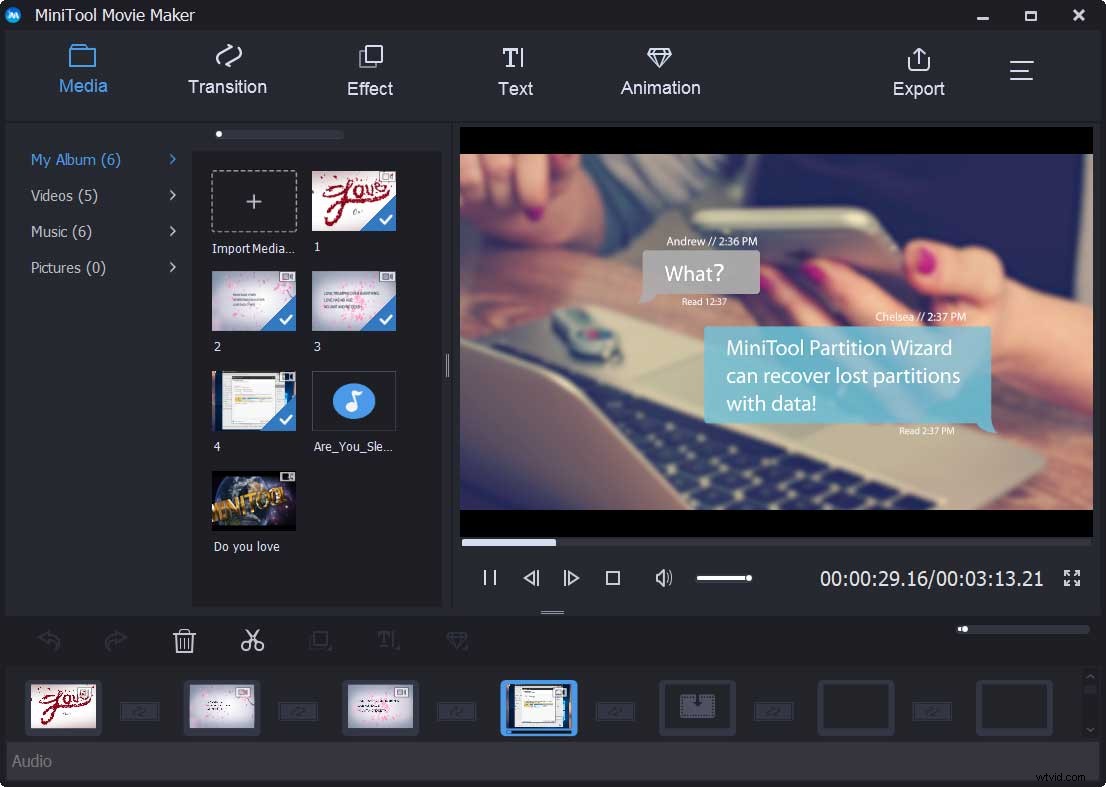Screen dimensions: 1106x787
Task: Switch to the Transition tab
Action: coord(227,70)
